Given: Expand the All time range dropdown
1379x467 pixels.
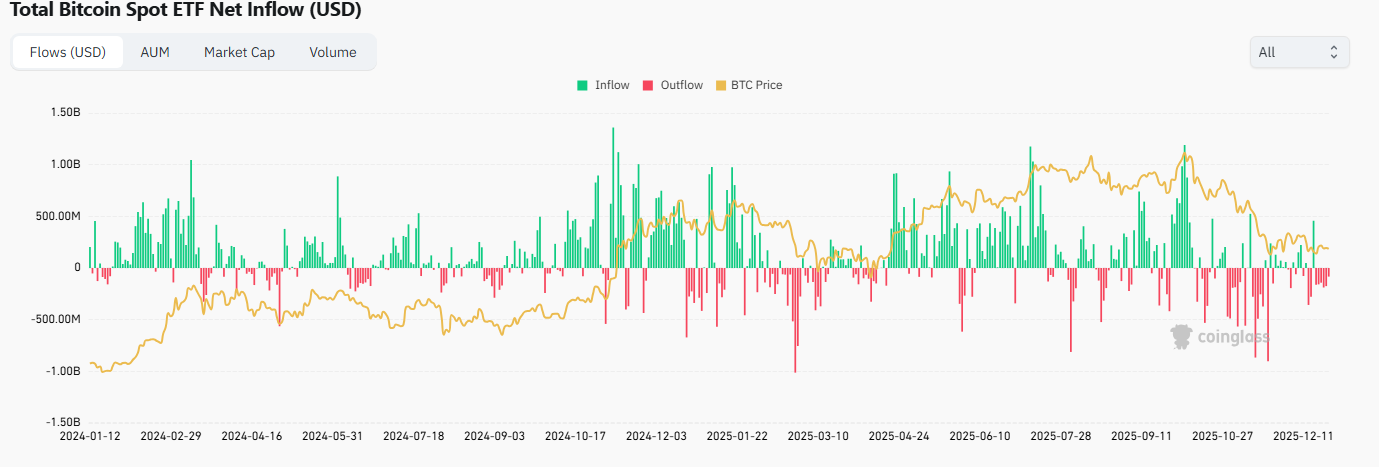Looking at the screenshot, I should click(1298, 52).
